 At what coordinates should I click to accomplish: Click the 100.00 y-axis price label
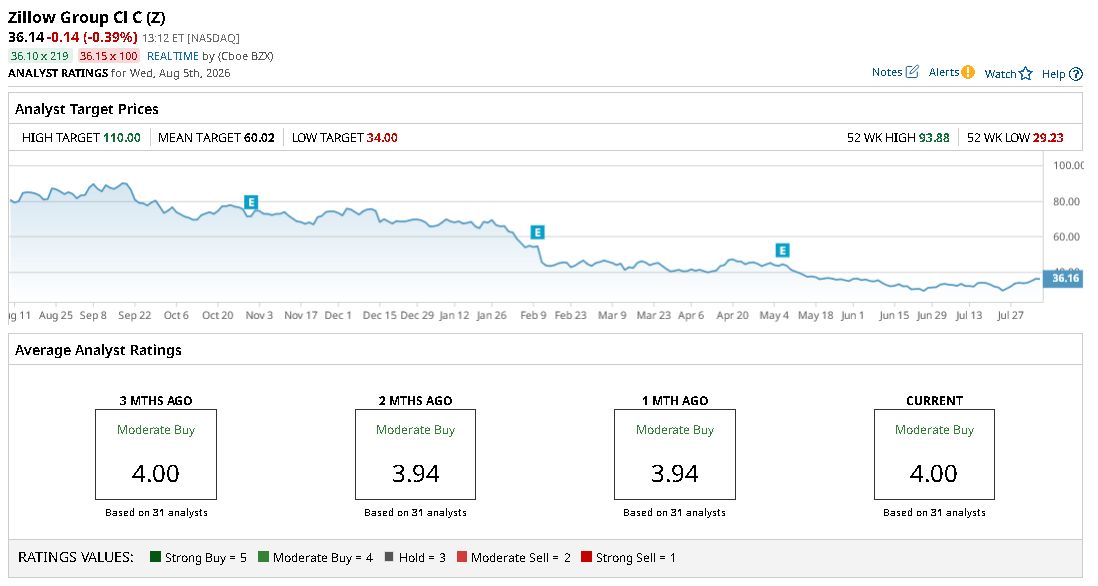(1068, 166)
